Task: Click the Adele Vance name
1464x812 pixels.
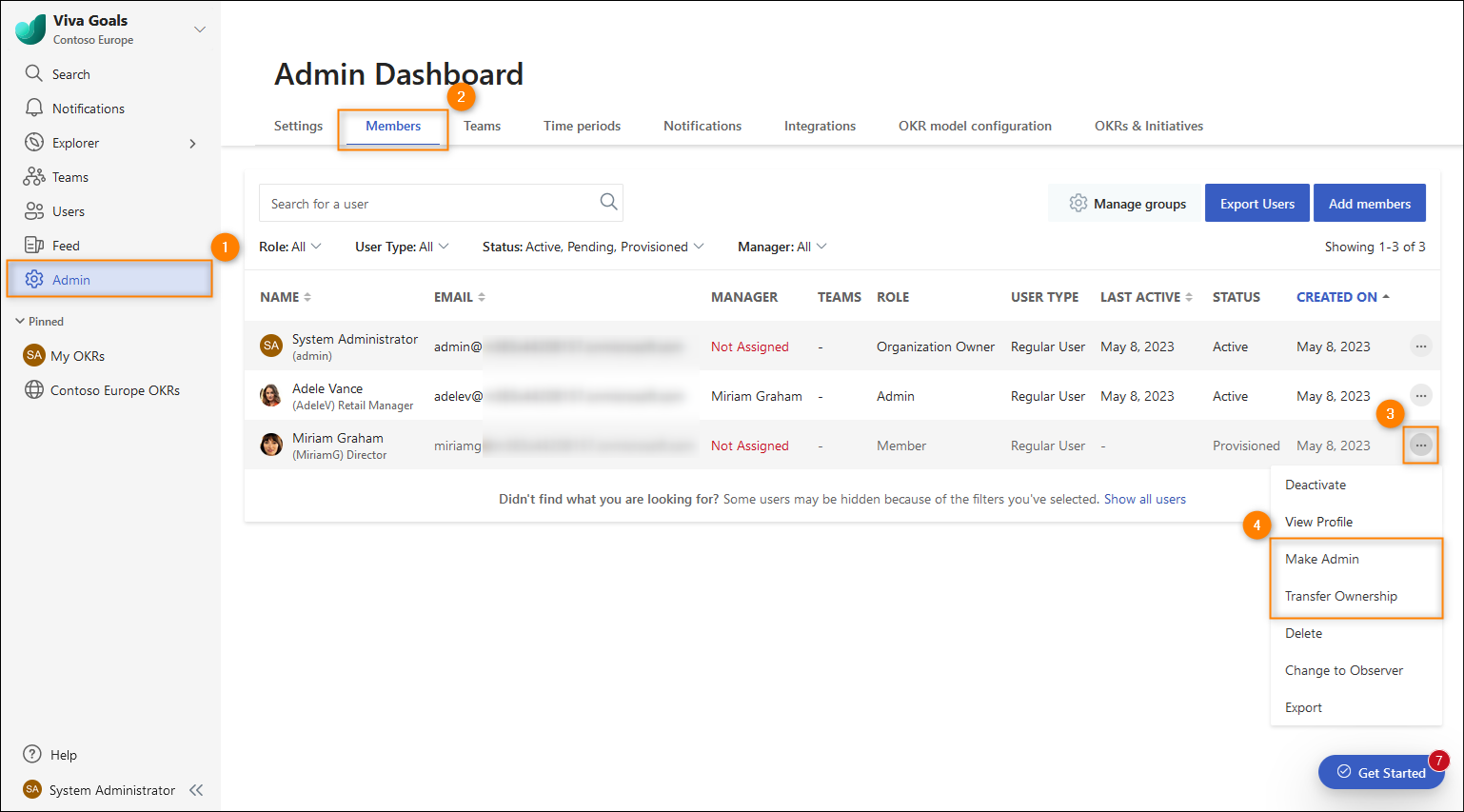Action: [x=327, y=388]
